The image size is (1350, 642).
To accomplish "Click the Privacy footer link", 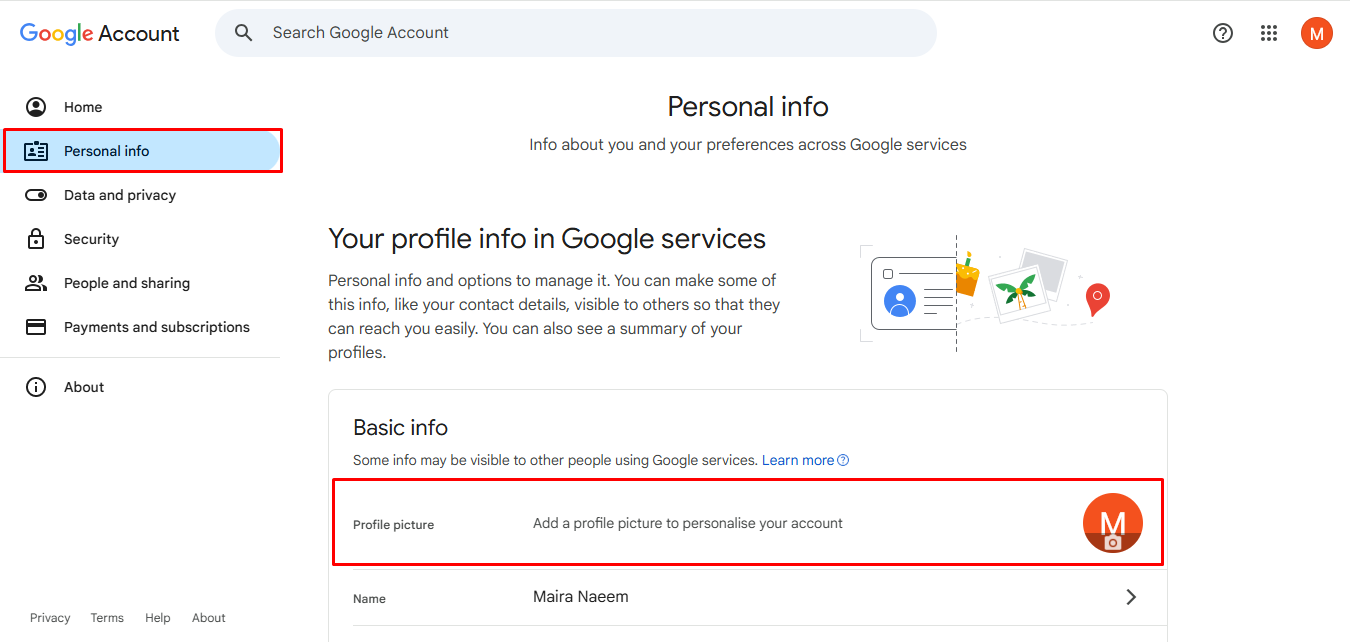I will click(50, 617).
